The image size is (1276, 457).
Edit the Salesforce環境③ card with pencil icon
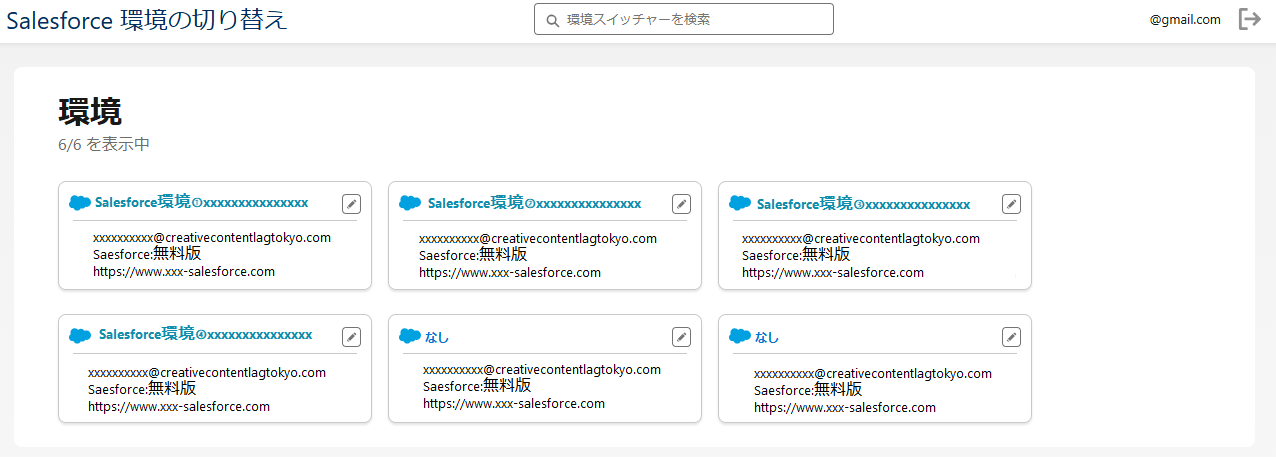[x=1011, y=203]
